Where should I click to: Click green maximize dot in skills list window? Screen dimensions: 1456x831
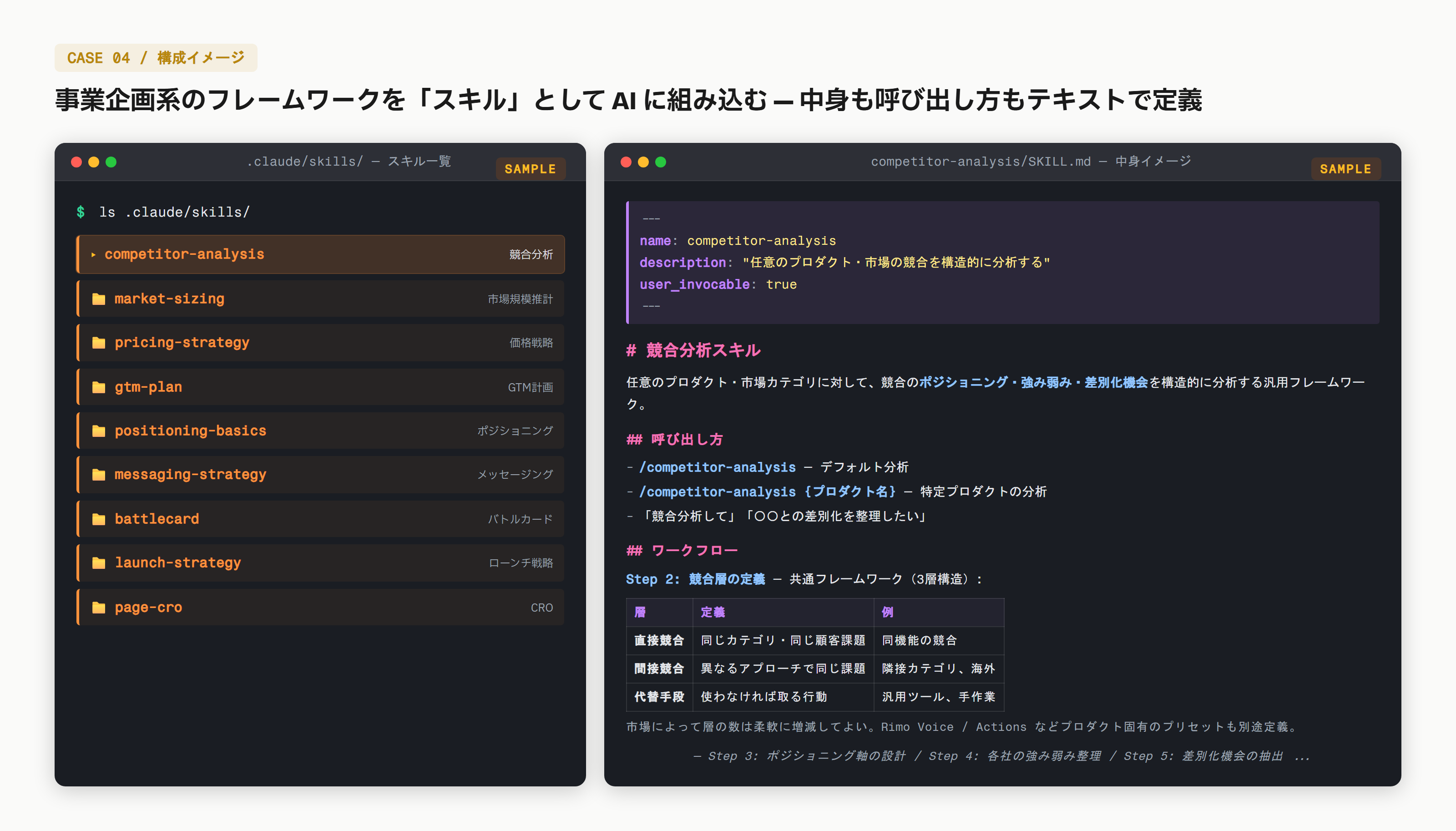point(111,162)
